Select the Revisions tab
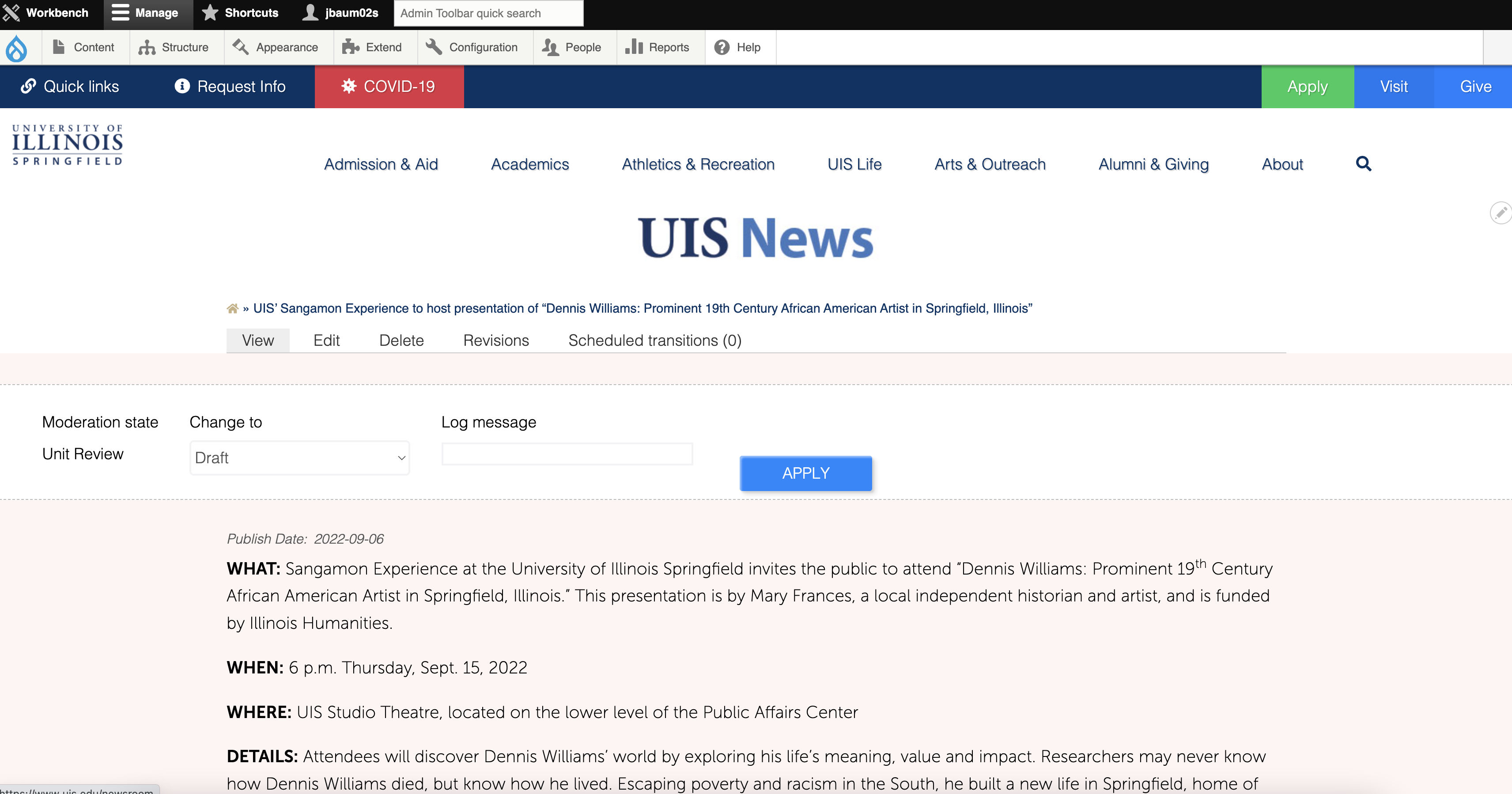 pos(496,340)
